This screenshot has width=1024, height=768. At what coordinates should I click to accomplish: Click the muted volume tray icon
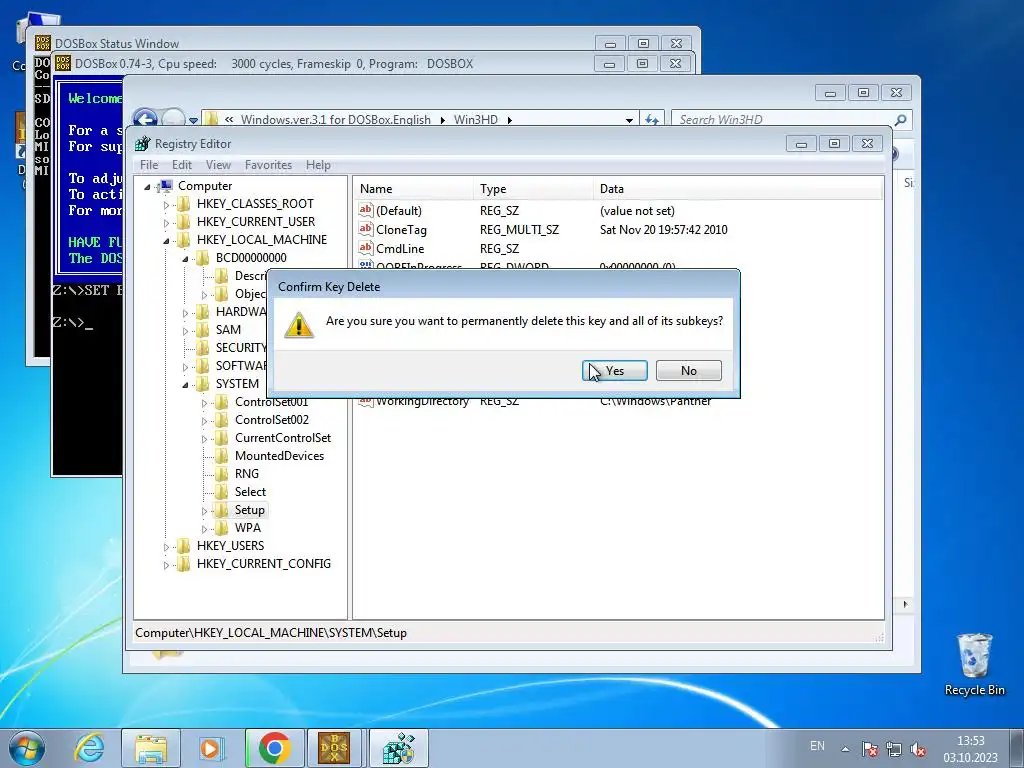(918, 749)
